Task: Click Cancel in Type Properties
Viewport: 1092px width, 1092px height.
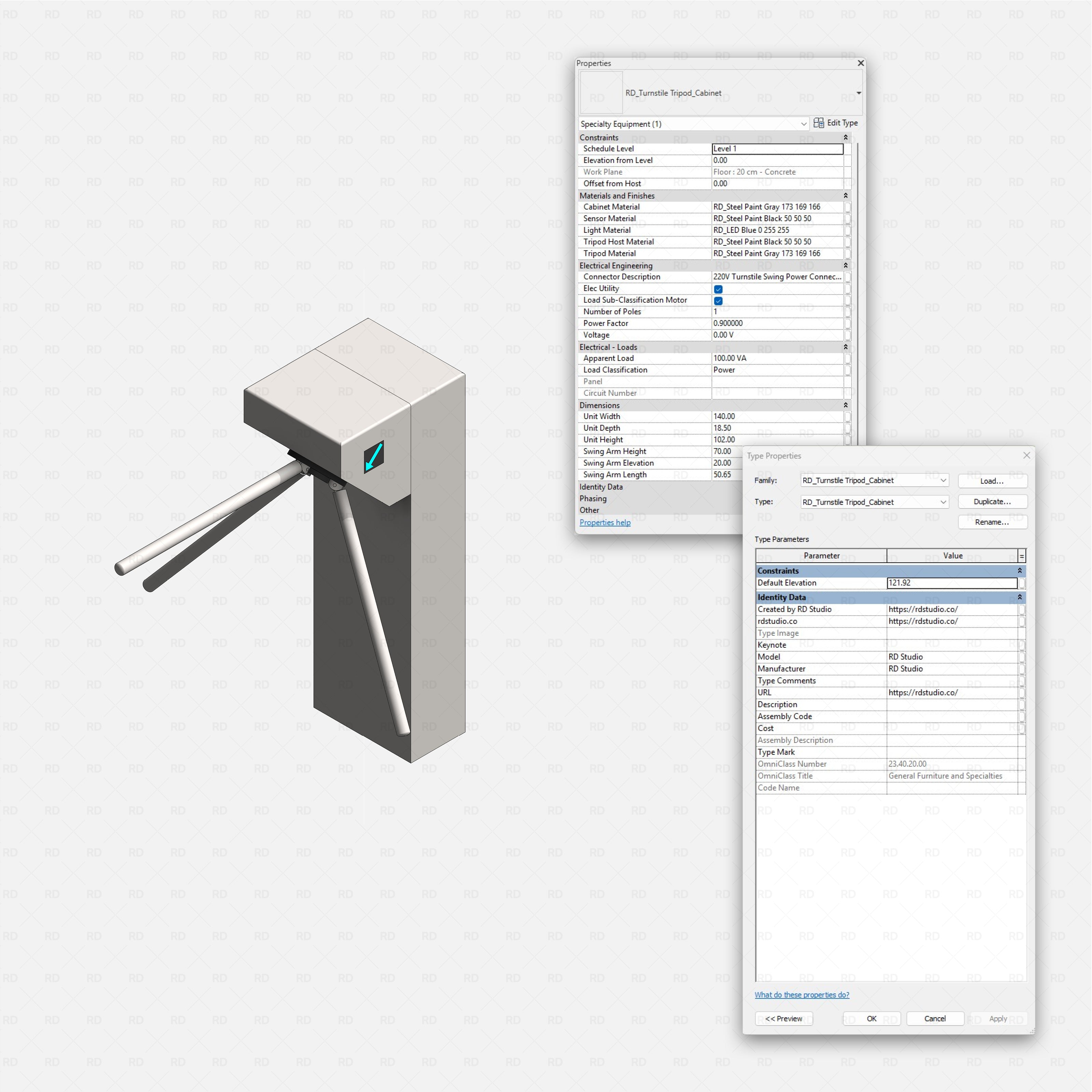Action: [935, 1019]
